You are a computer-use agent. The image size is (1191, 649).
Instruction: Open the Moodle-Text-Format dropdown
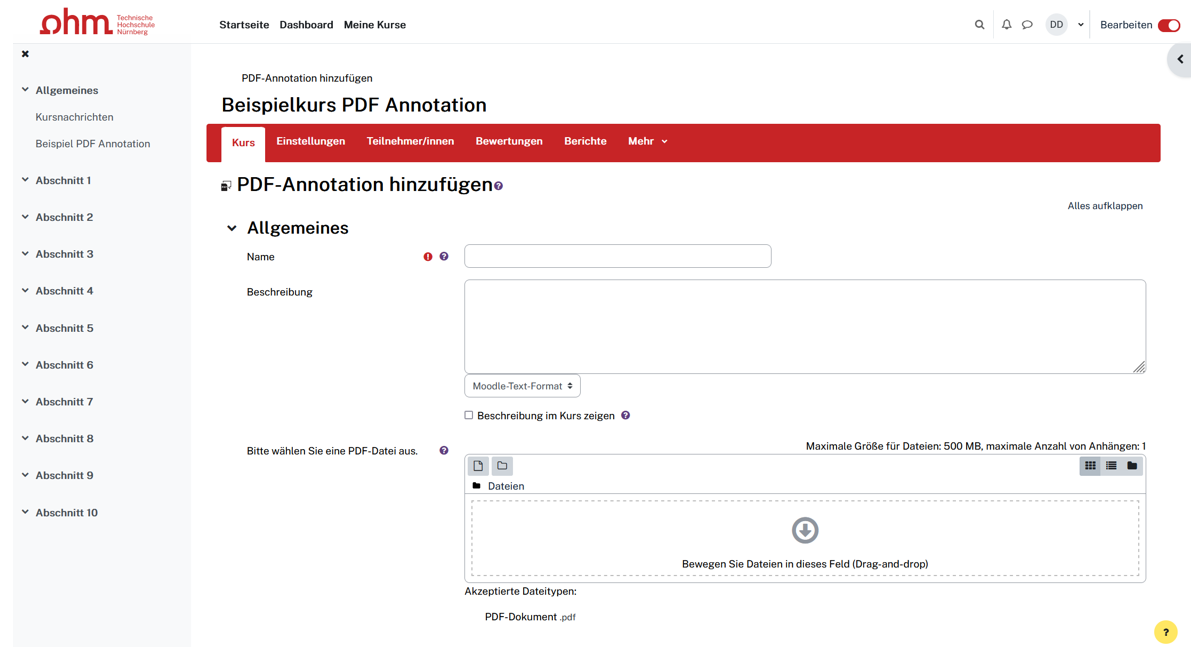tap(522, 386)
